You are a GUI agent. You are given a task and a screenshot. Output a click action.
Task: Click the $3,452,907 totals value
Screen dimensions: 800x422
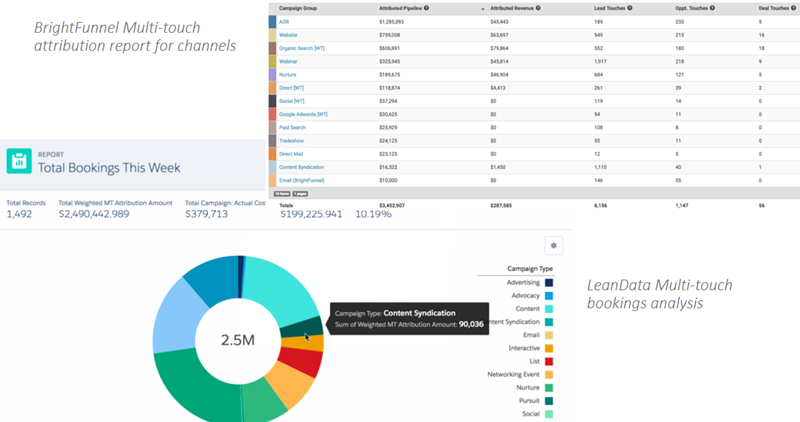(392, 206)
